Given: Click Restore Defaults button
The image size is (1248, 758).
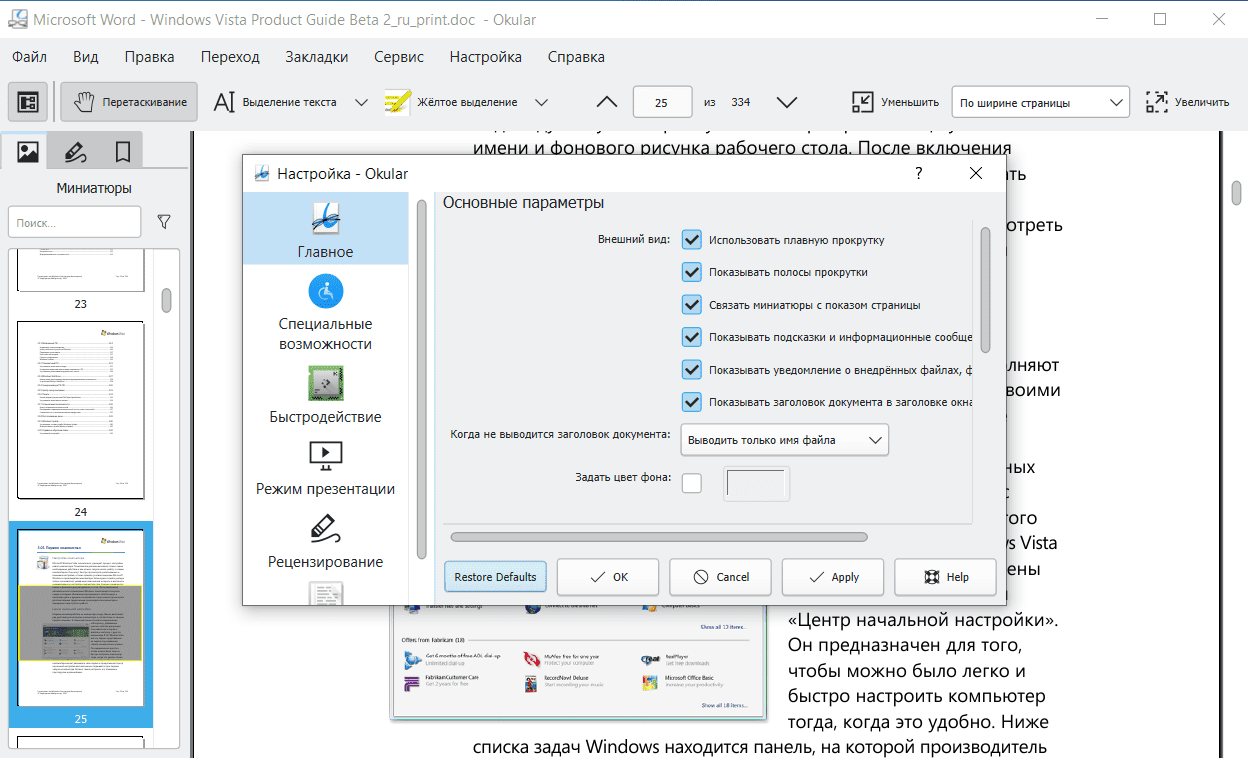Looking at the screenshot, I should coord(495,577).
